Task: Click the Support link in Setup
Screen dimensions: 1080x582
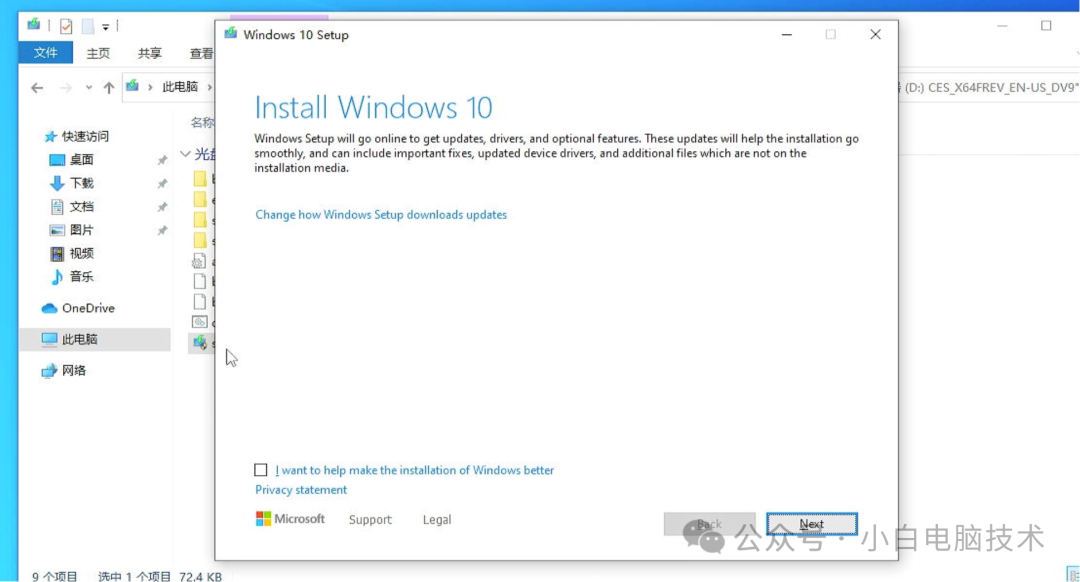Action: click(370, 520)
